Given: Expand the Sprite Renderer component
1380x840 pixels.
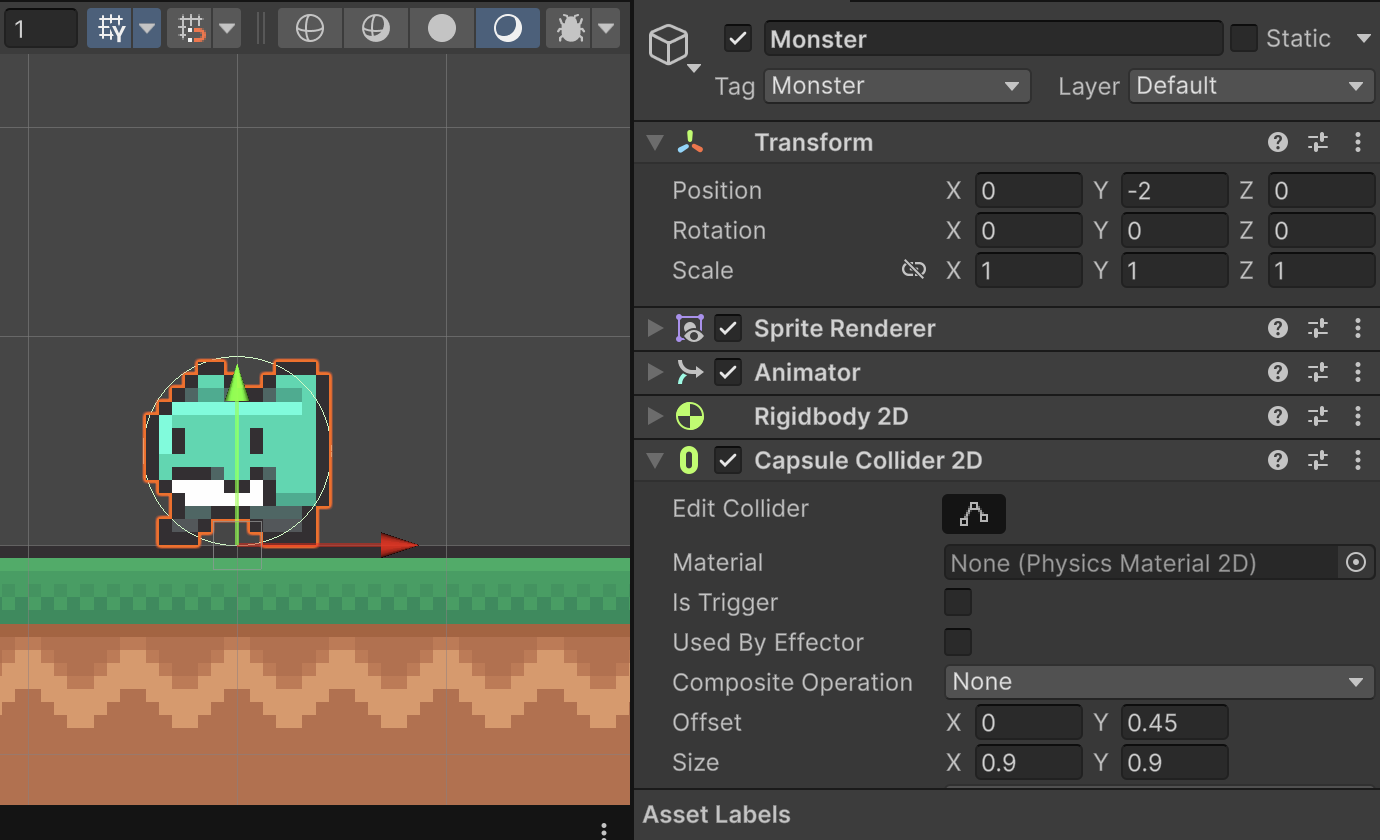Looking at the screenshot, I should click(x=655, y=328).
